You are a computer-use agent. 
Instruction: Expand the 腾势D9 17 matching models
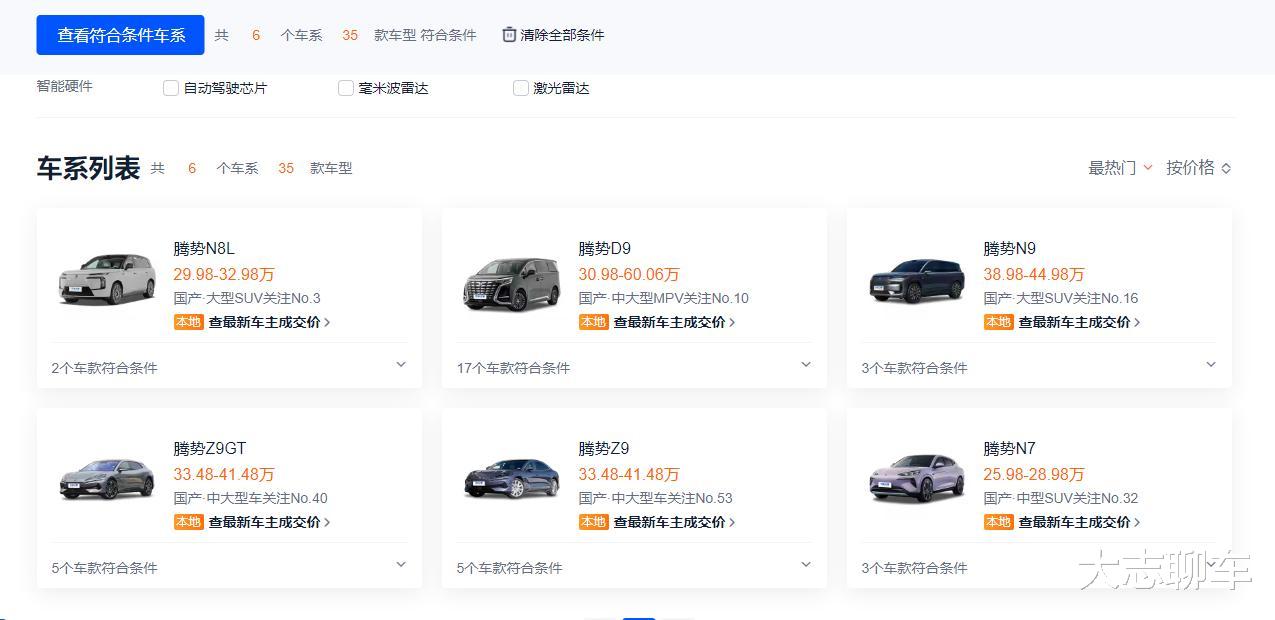tap(806, 365)
